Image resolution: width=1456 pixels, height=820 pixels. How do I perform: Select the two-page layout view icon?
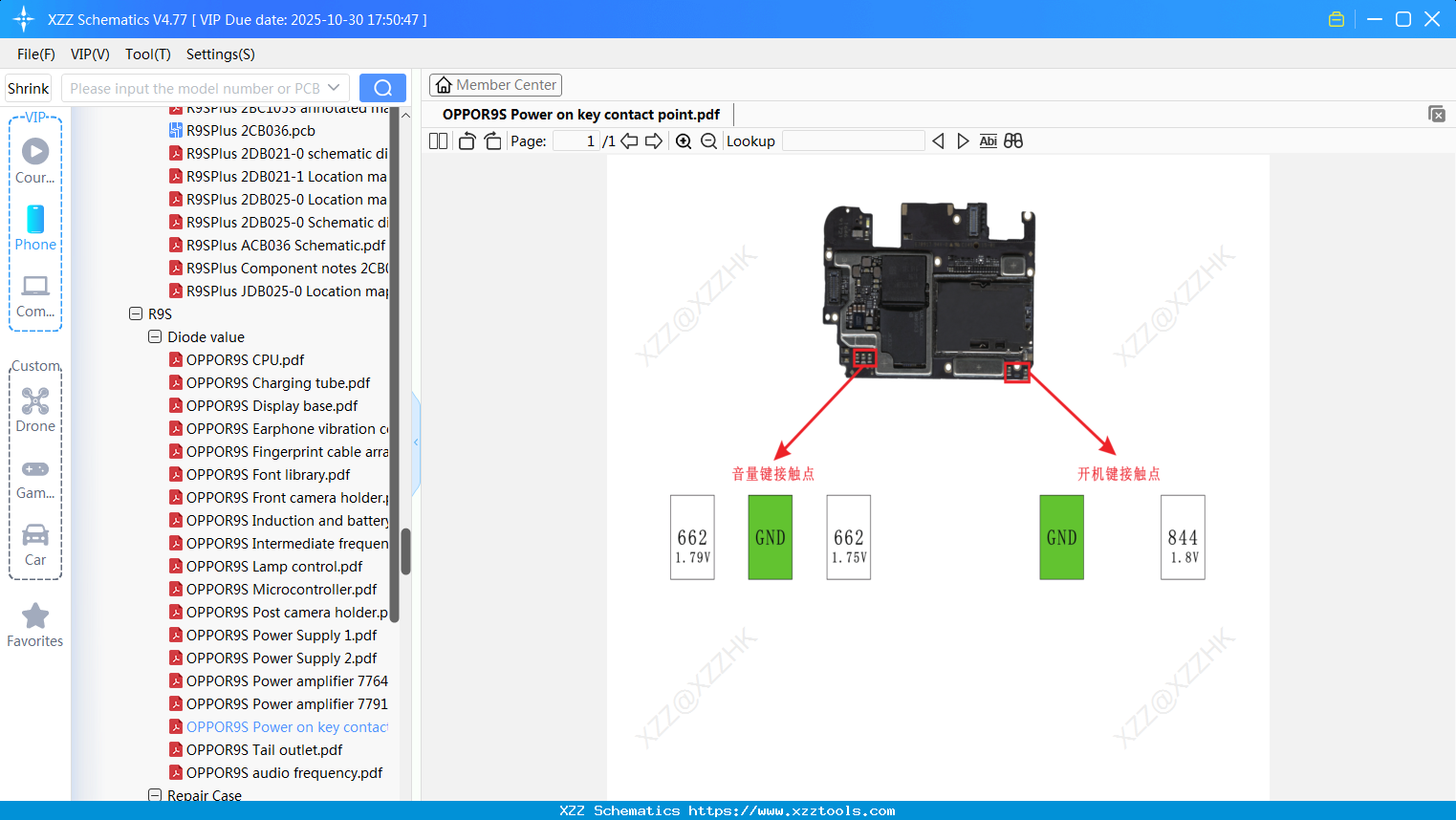click(437, 140)
